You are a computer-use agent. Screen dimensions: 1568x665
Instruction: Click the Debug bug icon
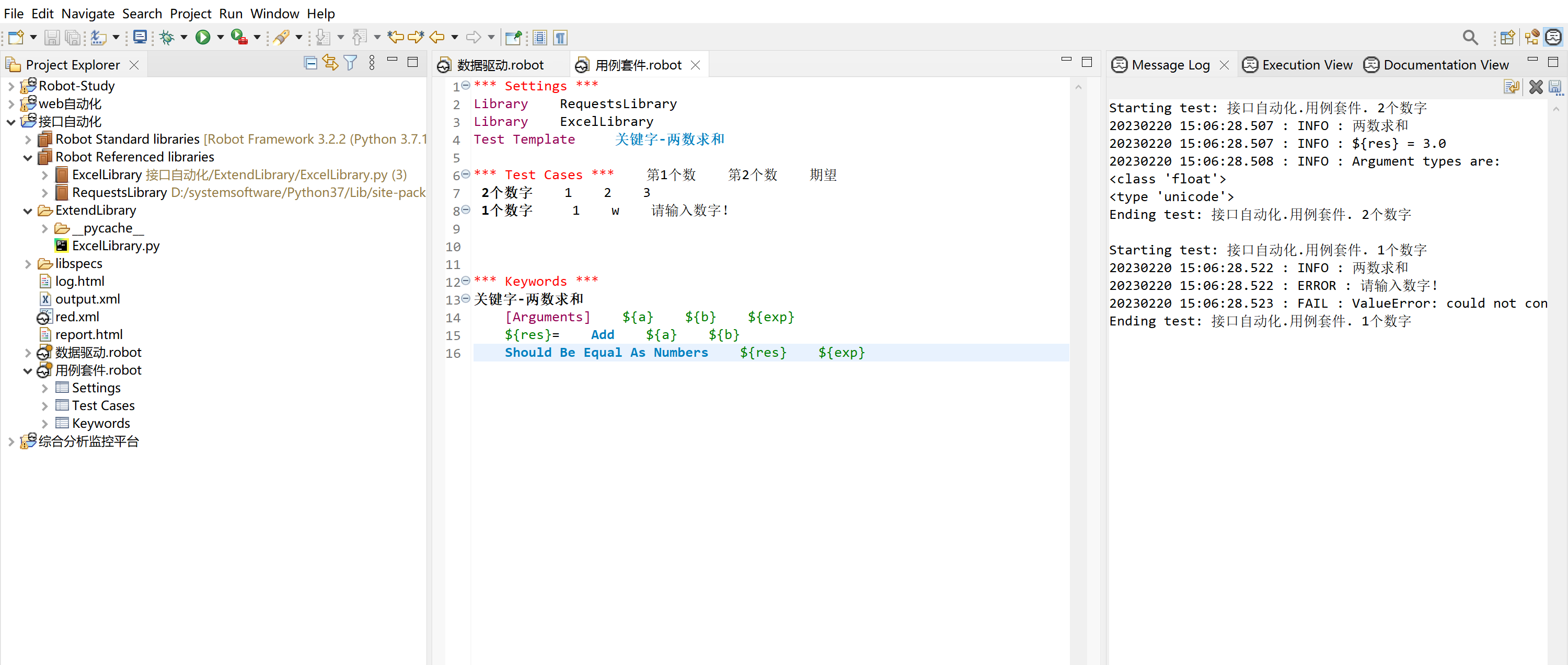click(x=167, y=38)
